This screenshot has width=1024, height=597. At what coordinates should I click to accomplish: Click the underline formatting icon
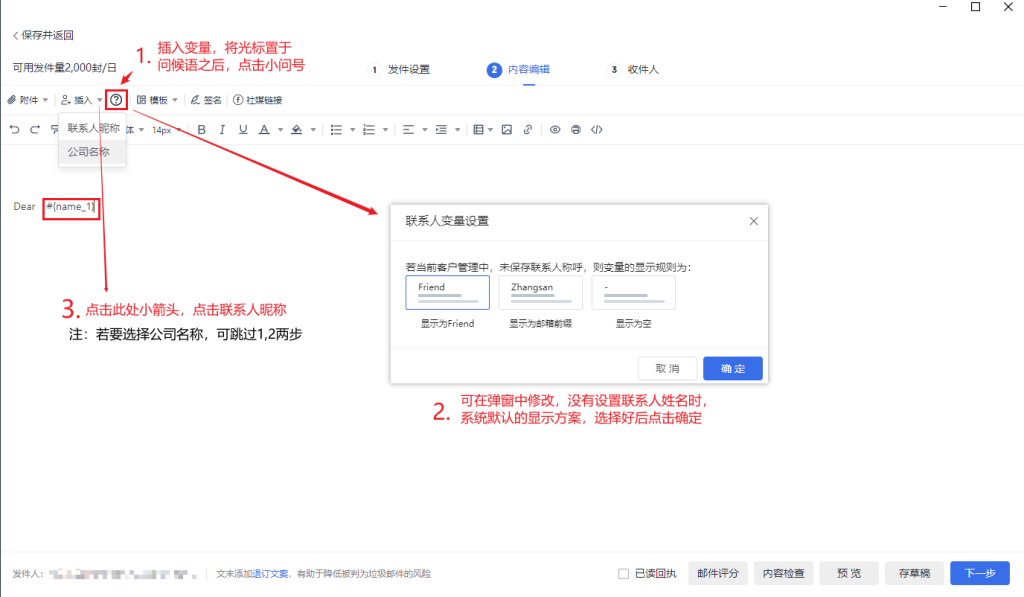click(x=242, y=130)
